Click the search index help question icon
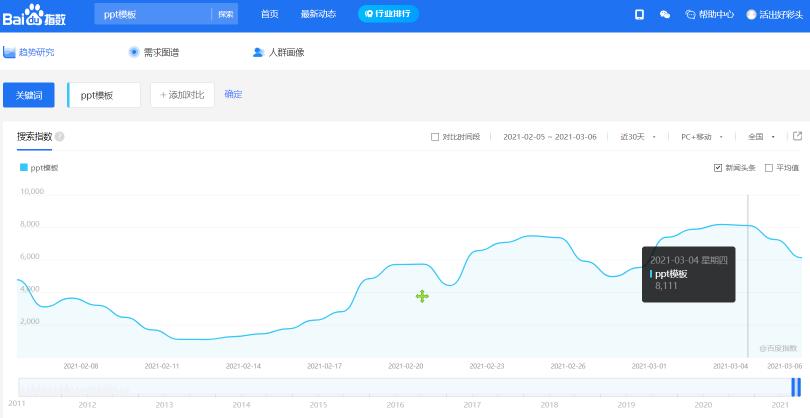 point(59,137)
